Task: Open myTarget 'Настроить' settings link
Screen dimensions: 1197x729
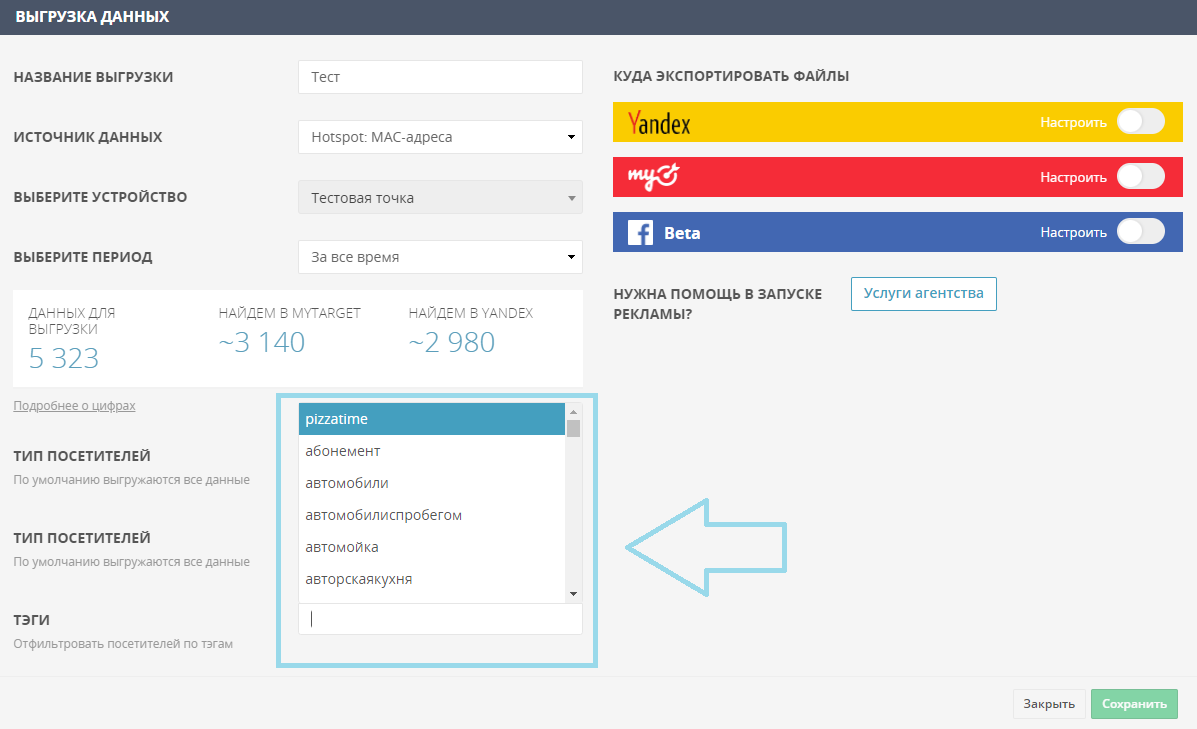Action: coord(1073,177)
